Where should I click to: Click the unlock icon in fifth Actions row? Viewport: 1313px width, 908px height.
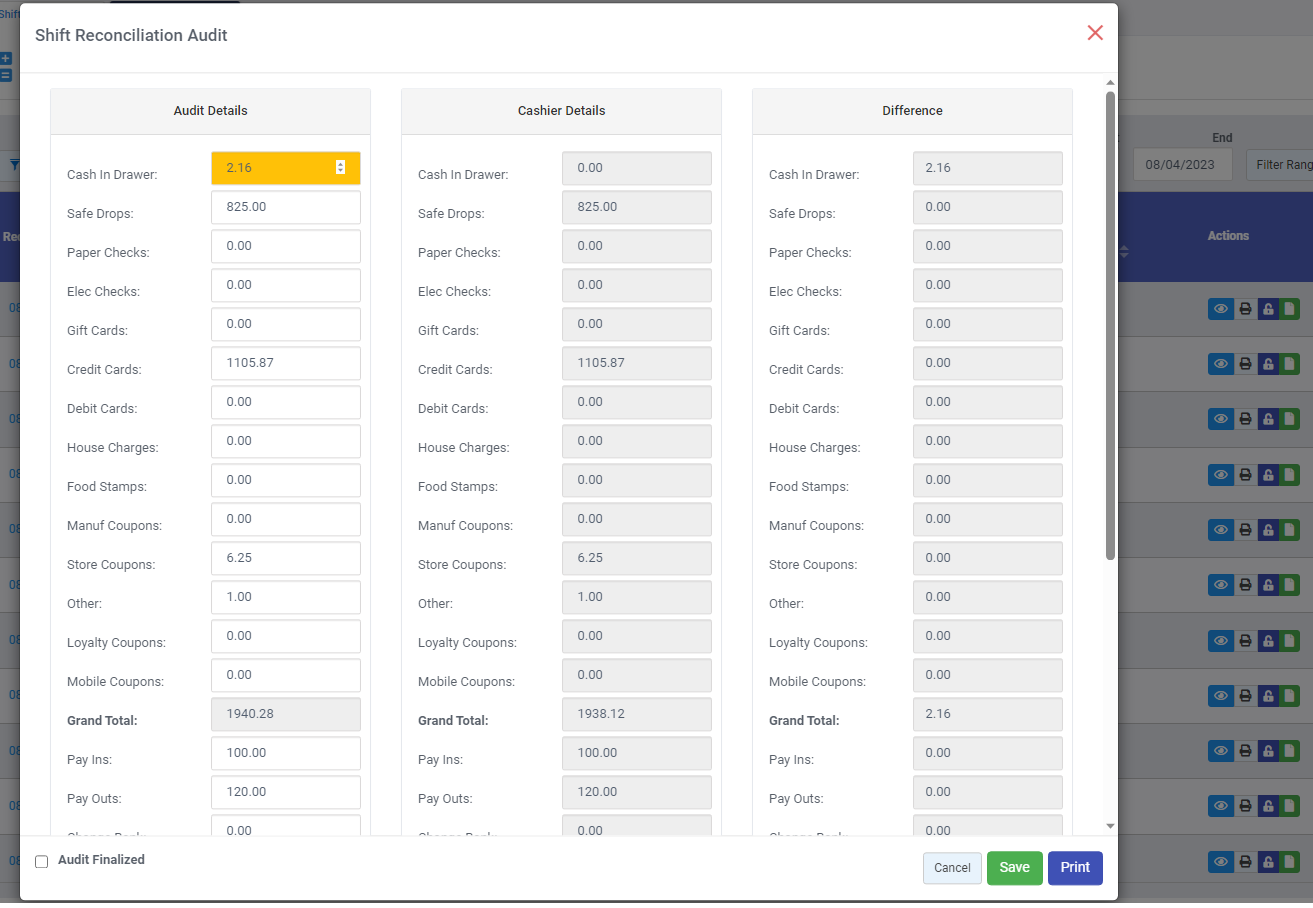1268,529
